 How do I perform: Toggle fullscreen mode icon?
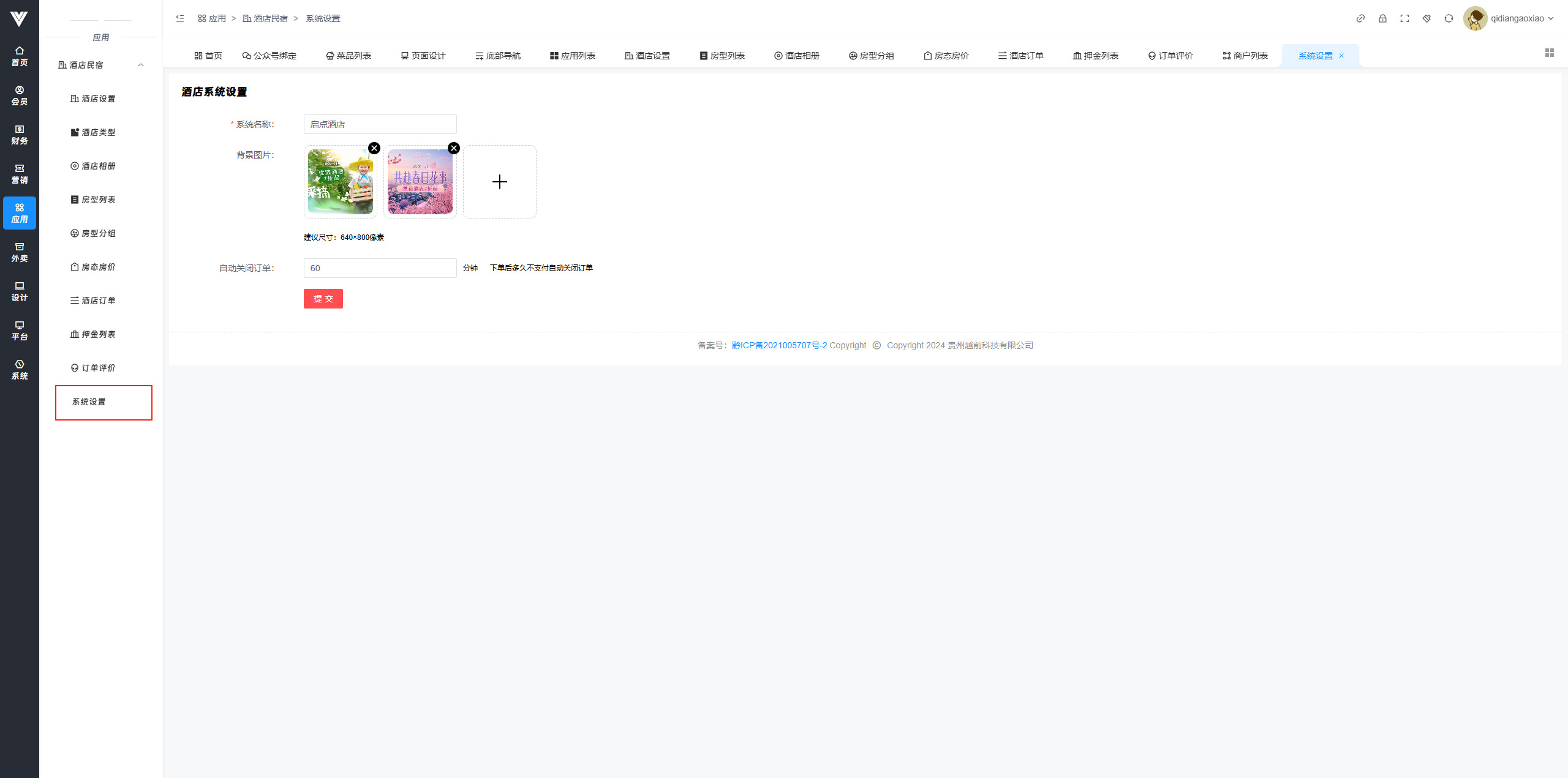1404,18
